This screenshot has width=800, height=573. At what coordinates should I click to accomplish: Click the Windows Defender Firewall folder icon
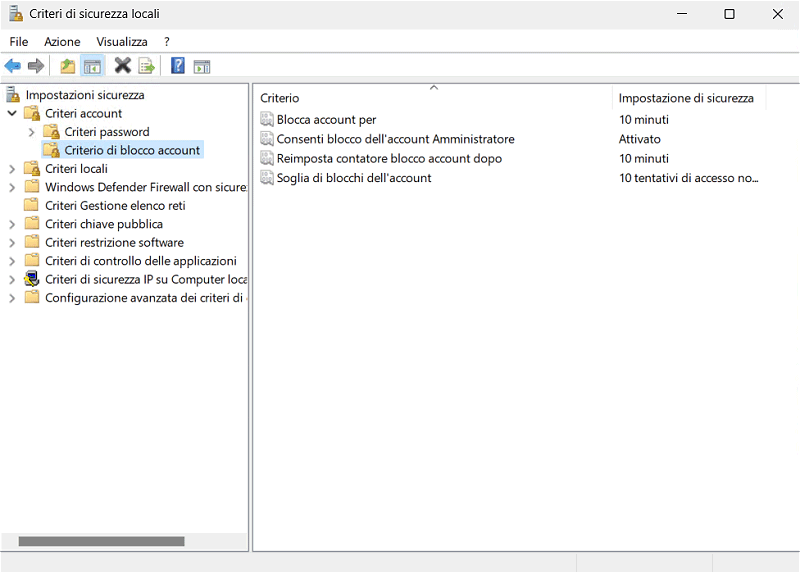32,187
